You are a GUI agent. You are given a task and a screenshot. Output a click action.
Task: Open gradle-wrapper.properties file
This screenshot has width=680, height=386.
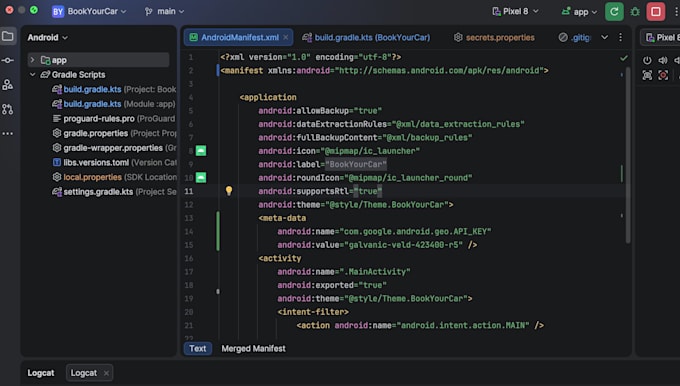114,148
